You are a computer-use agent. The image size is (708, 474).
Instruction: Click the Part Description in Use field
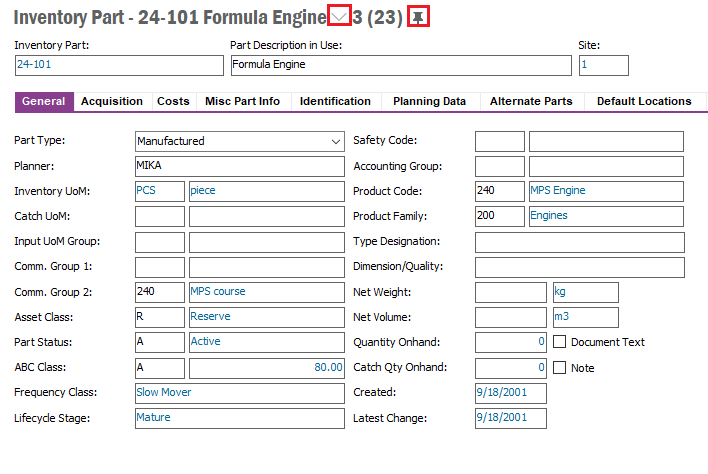[400, 65]
